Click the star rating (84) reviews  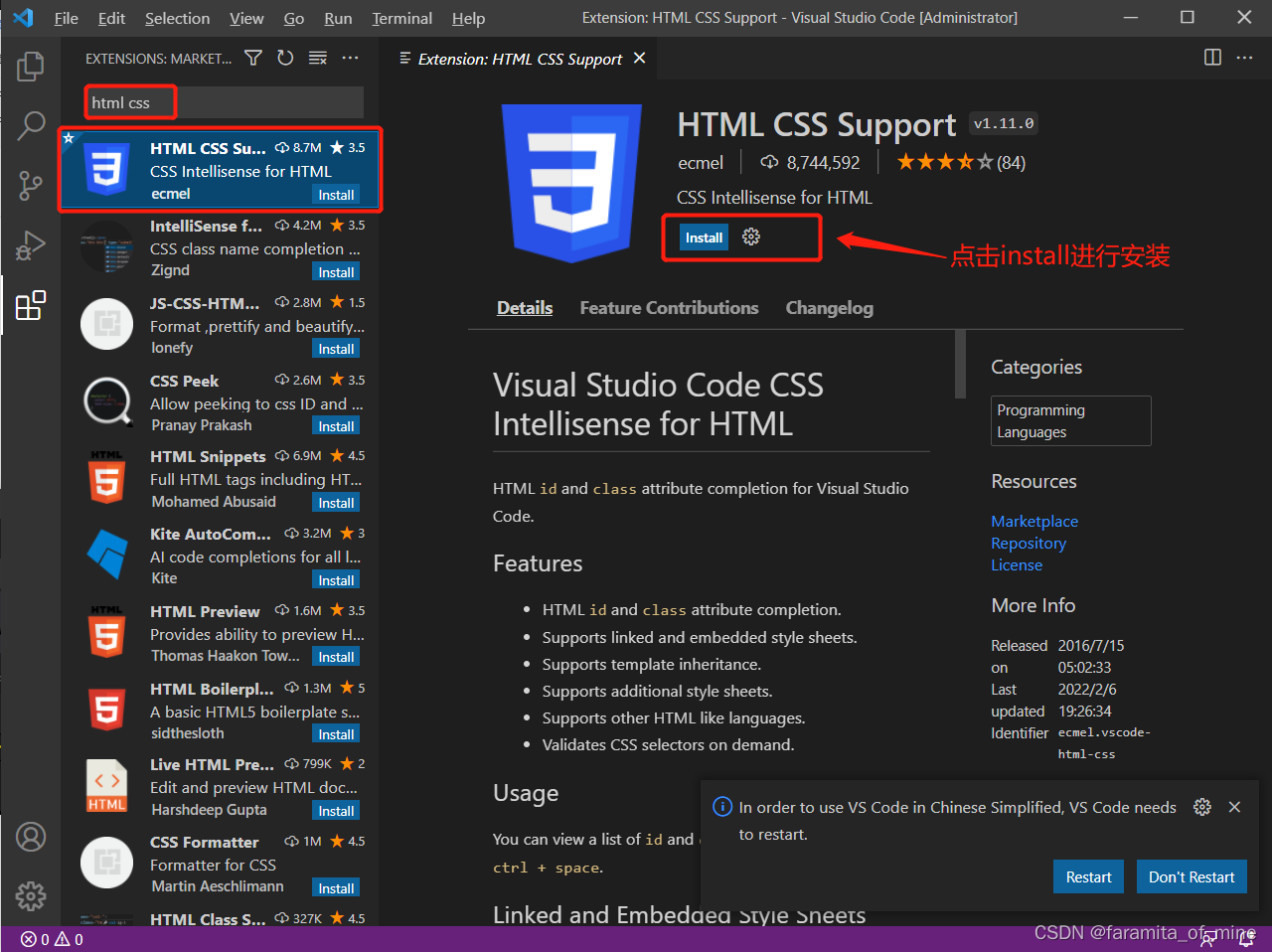(961, 162)
